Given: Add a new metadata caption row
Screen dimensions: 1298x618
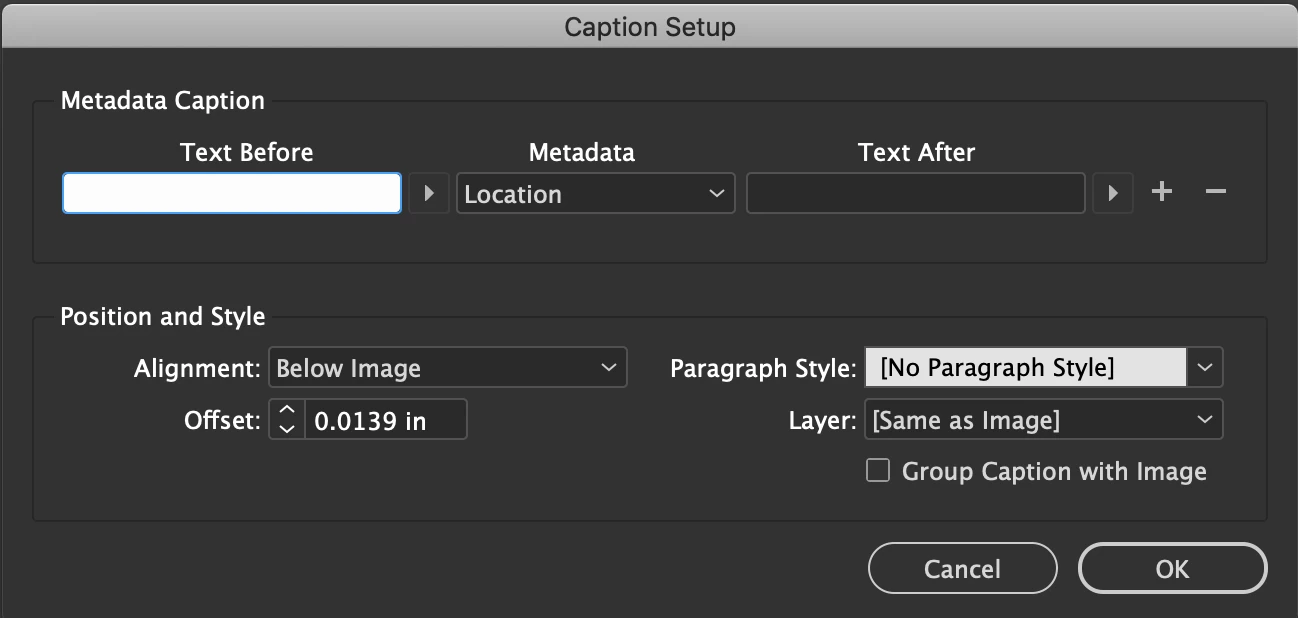Looking at the screenshot, I should (x=1161, y=192).
